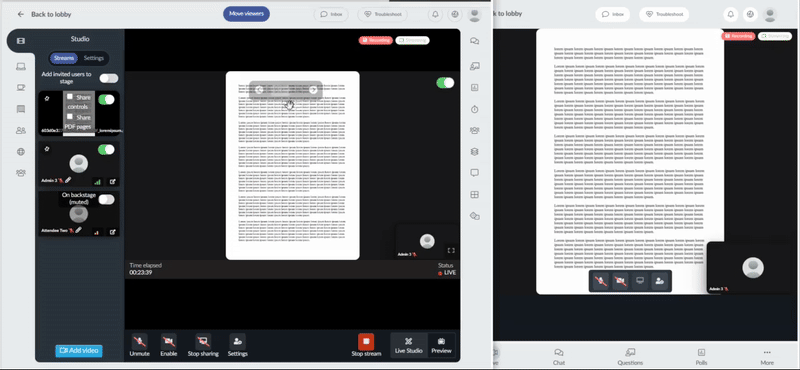Click disabled camera in viewer overlay

coord(620,281)
